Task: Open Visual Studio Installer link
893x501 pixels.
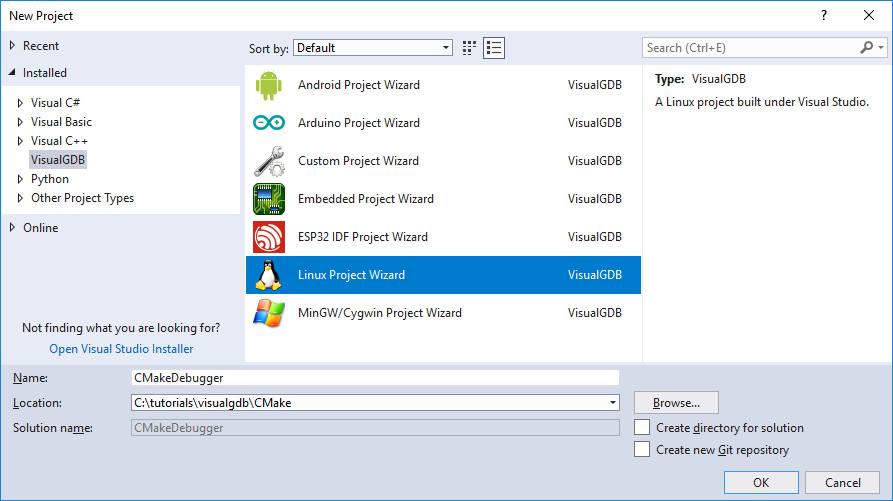Action: tap(121, 348)
